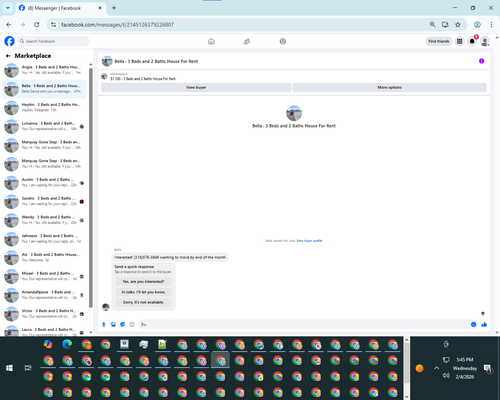This screenshot has width=500, height=400.
Task: View site information icon in address bar
Action: coord(53,25)
